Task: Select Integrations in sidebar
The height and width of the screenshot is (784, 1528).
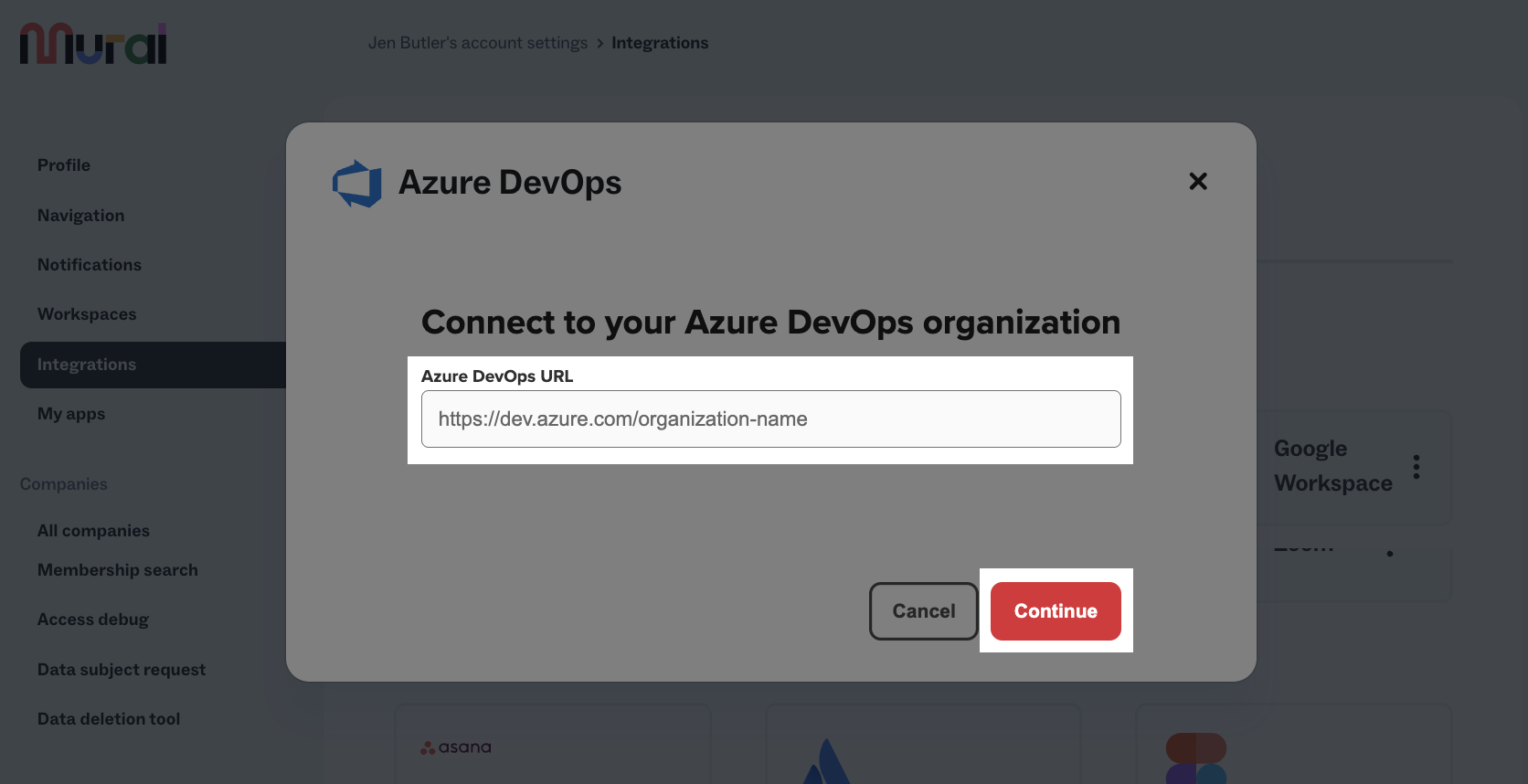Action: point(153,365)
